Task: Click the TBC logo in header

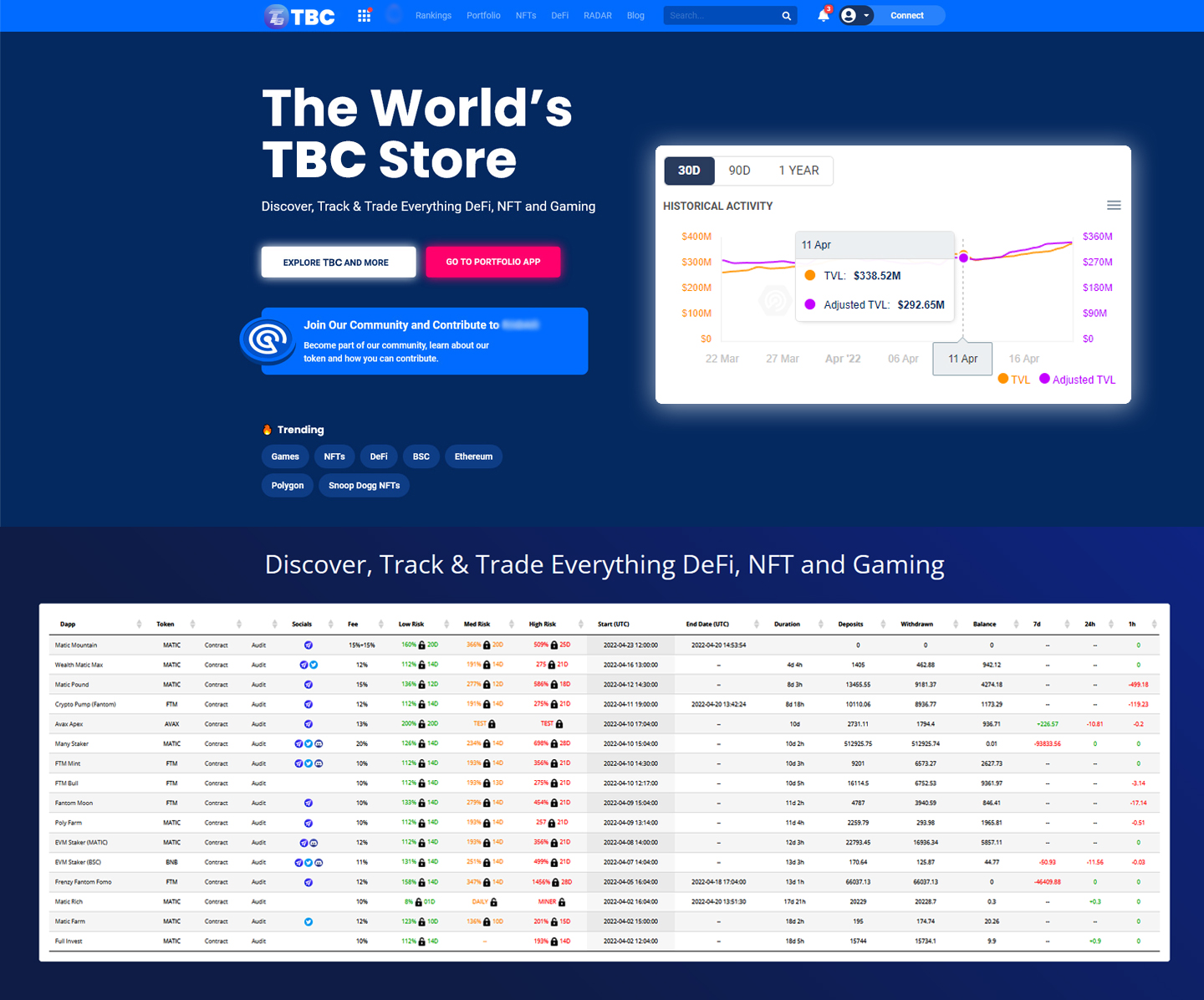Action: (300, 16)
